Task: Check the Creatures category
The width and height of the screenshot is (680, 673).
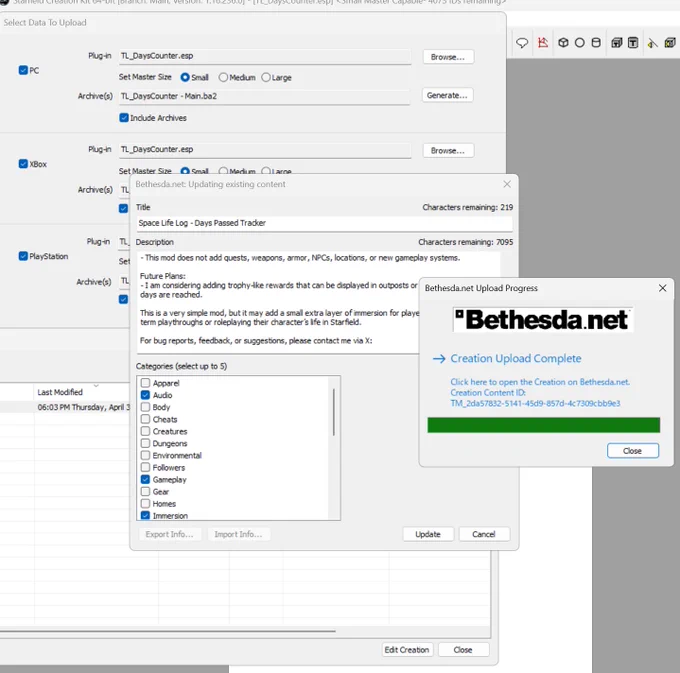Action: pos(145,431)
